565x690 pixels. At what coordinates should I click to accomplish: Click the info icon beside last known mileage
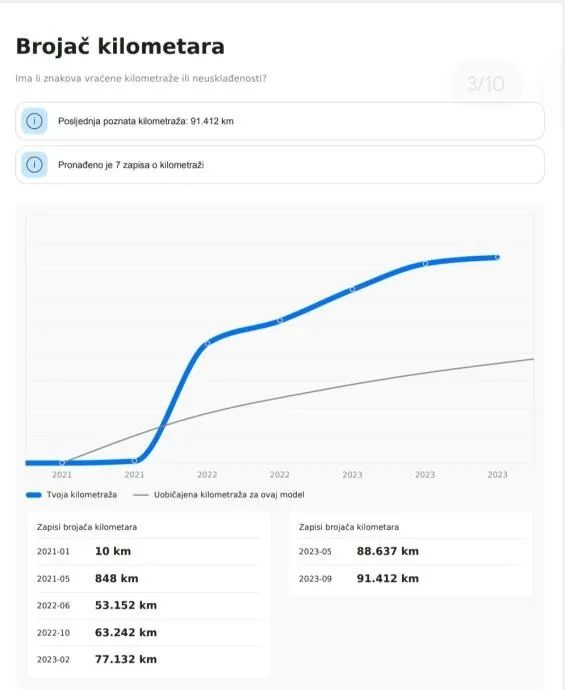point(34,121)
